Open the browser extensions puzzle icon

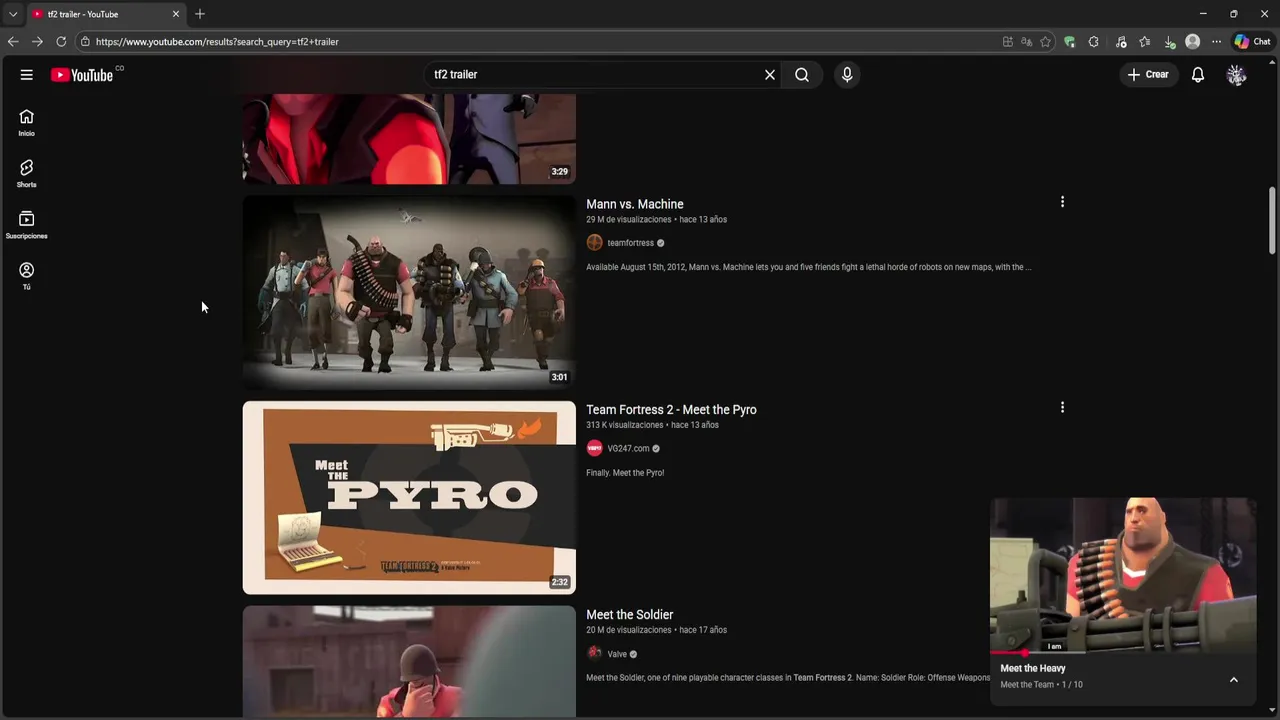tap(1093, 42)
